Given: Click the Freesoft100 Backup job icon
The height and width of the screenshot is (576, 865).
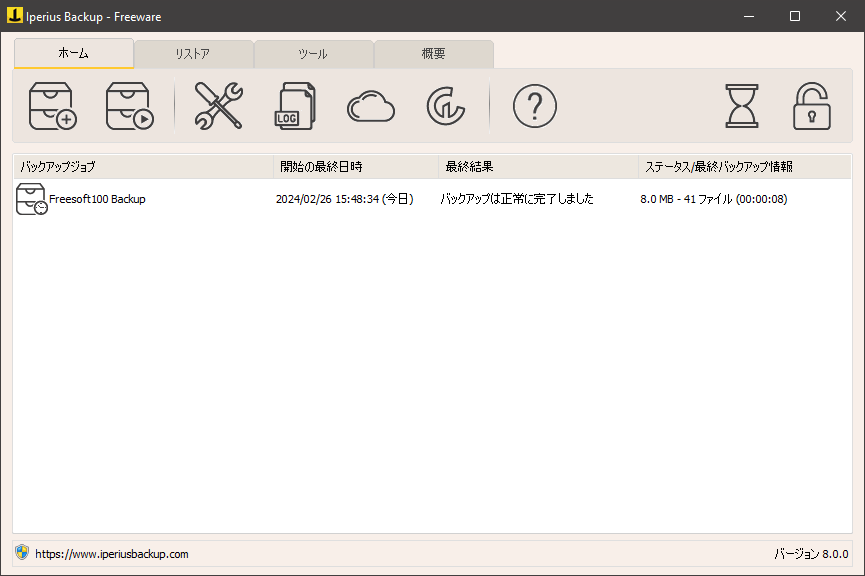Looking at the screenshot, I should tap(31, 199).
